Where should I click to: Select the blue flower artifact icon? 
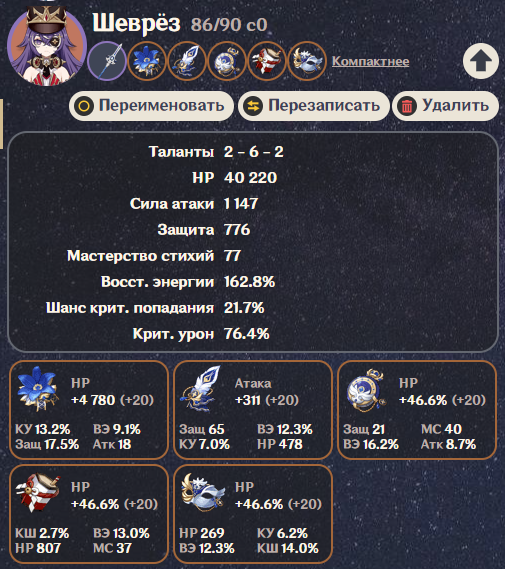147,61
